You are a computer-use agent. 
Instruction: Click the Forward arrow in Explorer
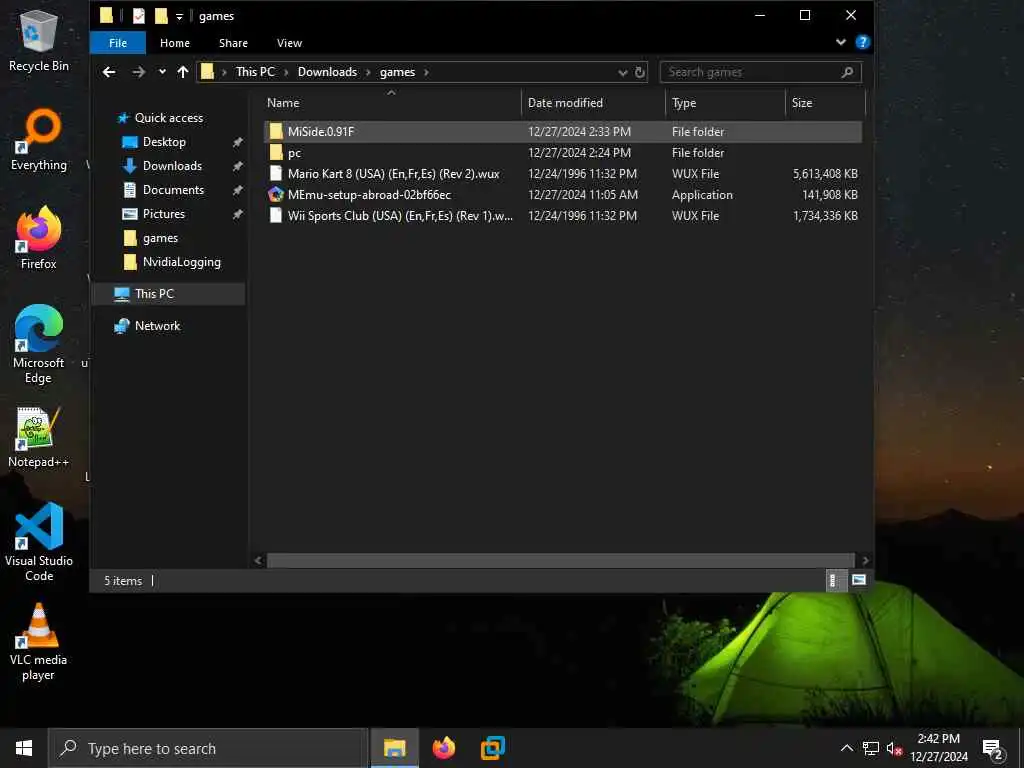[138, 72]
